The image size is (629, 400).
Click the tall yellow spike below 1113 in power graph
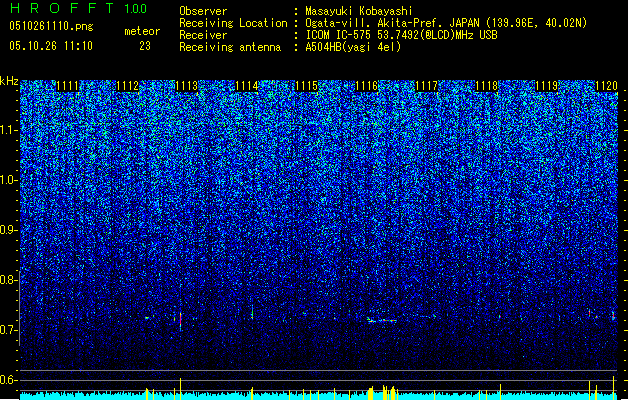click(181, 389)
